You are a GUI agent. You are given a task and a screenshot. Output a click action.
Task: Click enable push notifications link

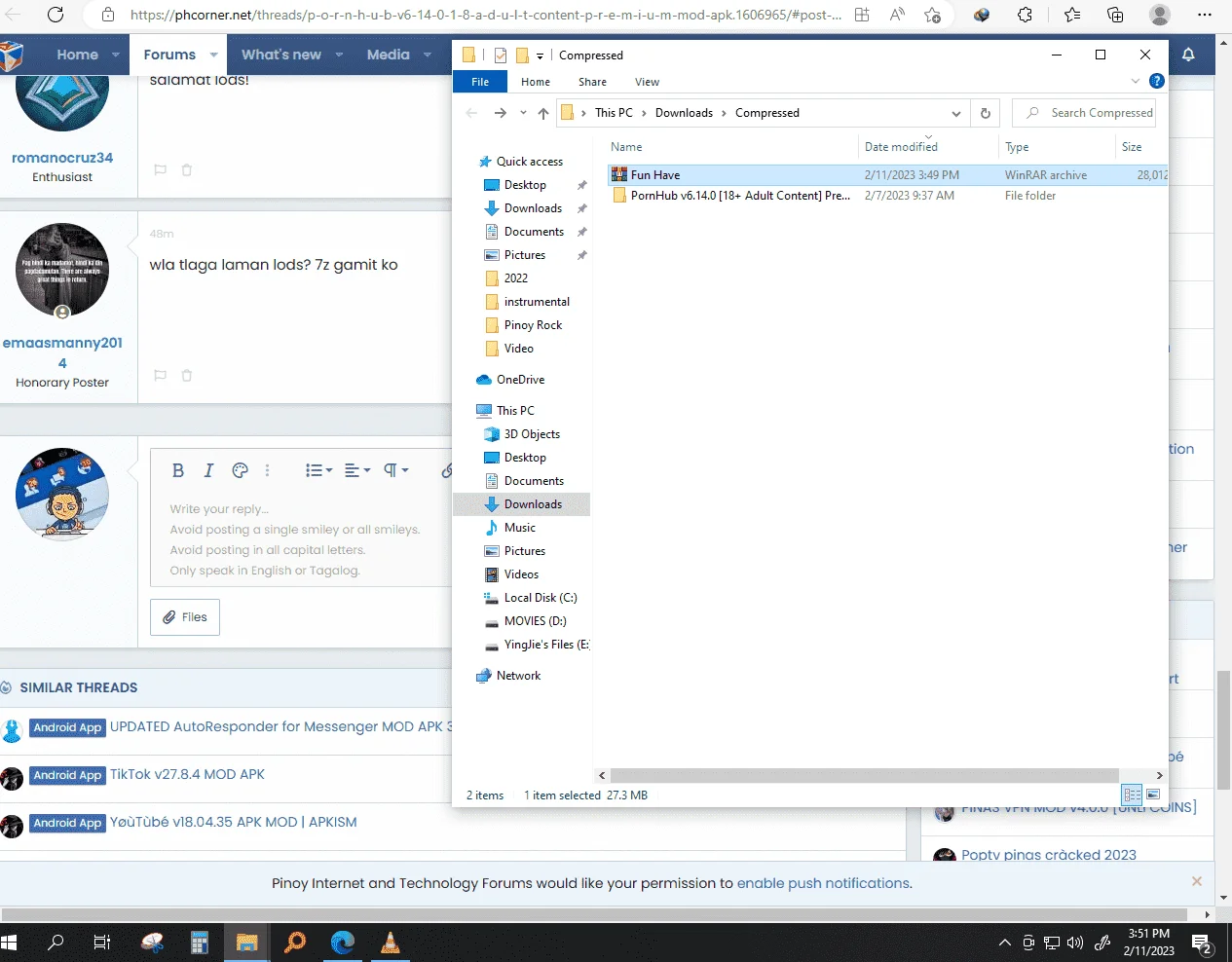click(823, 883)
